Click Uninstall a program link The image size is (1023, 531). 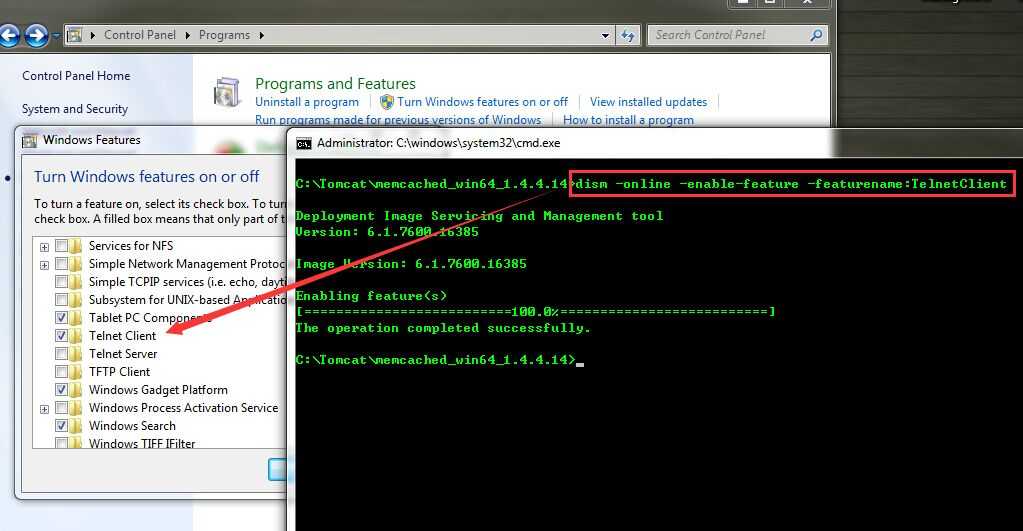[x=307, y=102]
